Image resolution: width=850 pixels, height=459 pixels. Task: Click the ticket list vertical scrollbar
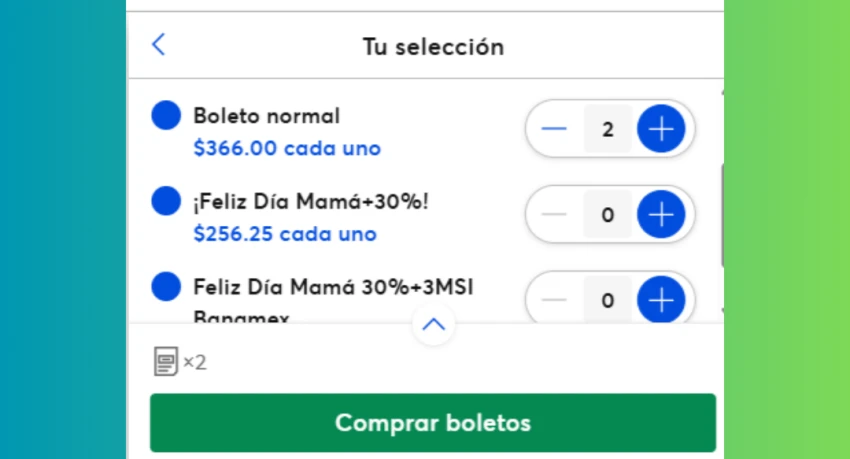722,215
